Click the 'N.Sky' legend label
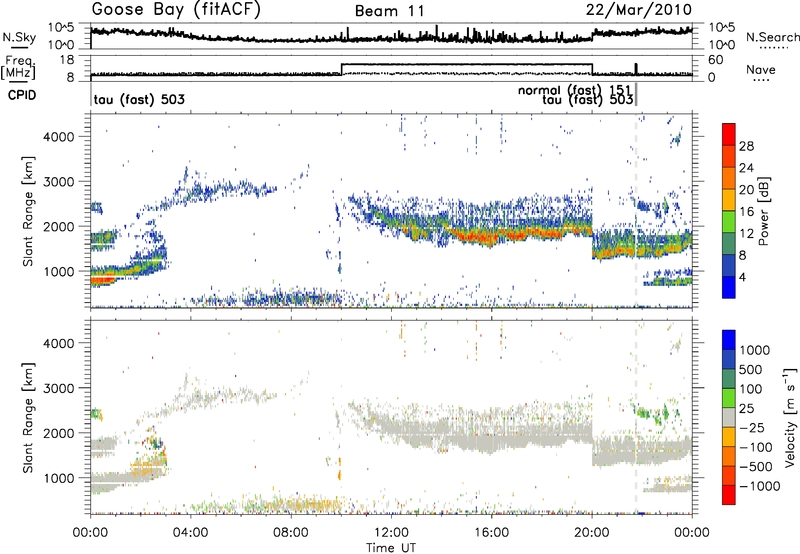Image resolution: width=800 pixels, height=554 pixels. (x=19, y=37)
